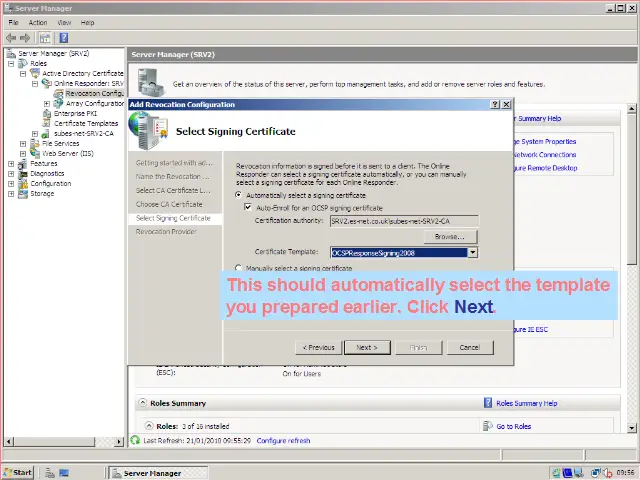640x480 pixels.
Task: Open the View menu
Action: 64,22
